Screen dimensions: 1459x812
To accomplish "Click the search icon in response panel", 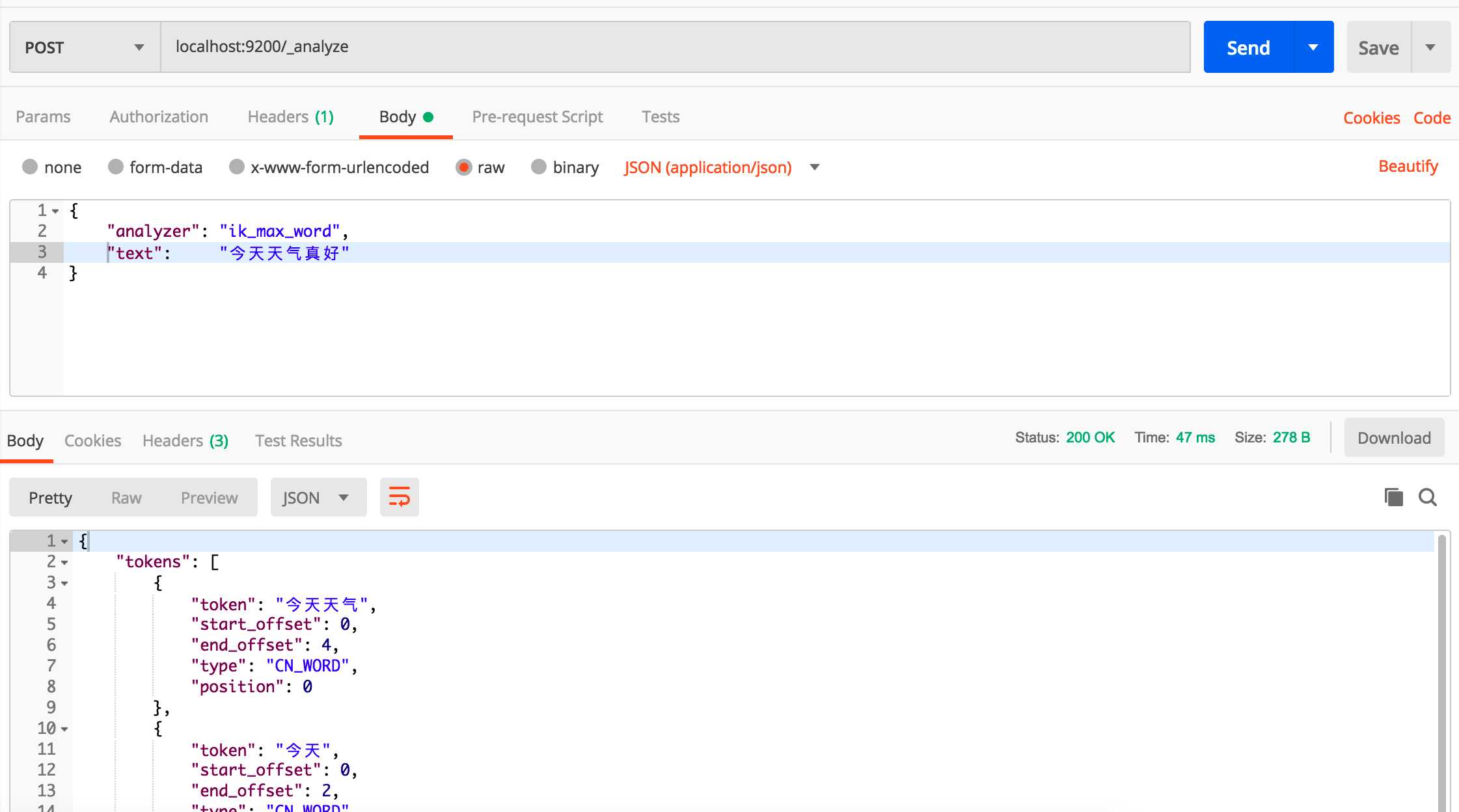I will point(1430,497).
